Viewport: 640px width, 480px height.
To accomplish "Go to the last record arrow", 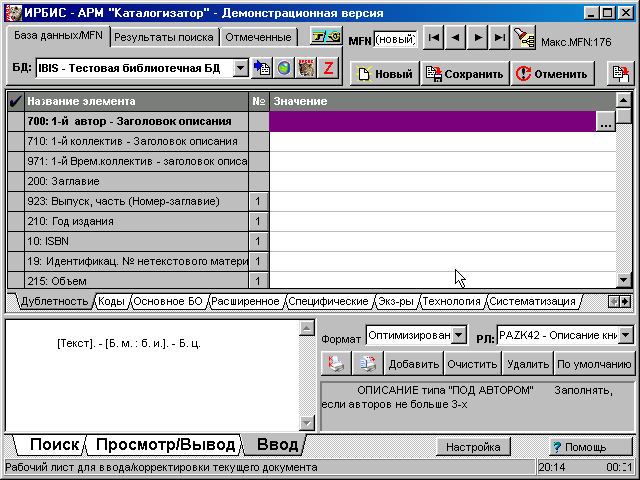I will click(497, 37).
